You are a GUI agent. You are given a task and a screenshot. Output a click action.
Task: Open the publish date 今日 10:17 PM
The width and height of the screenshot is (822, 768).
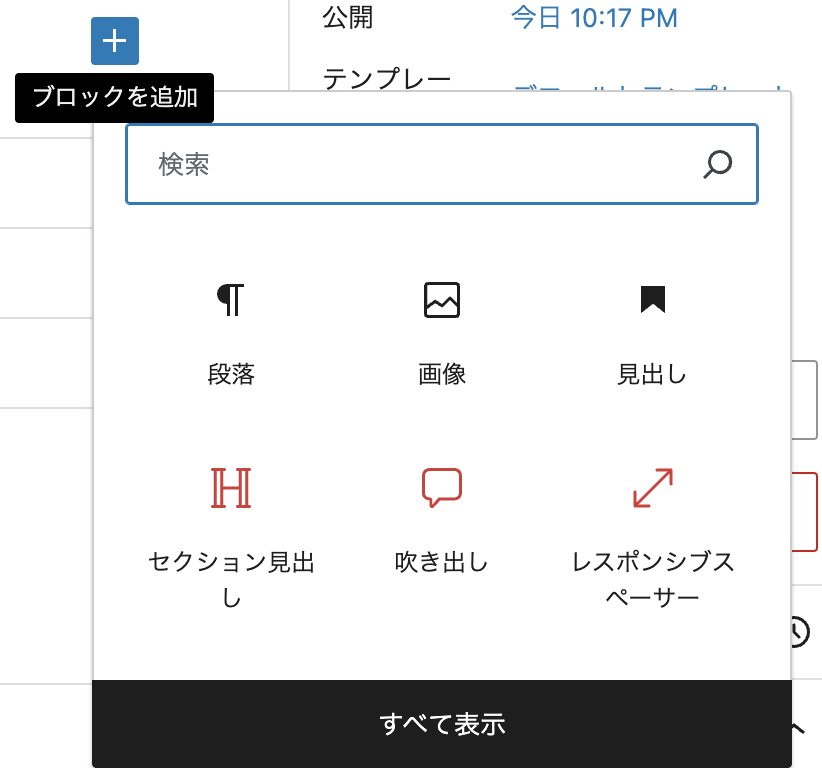[594, 18]
